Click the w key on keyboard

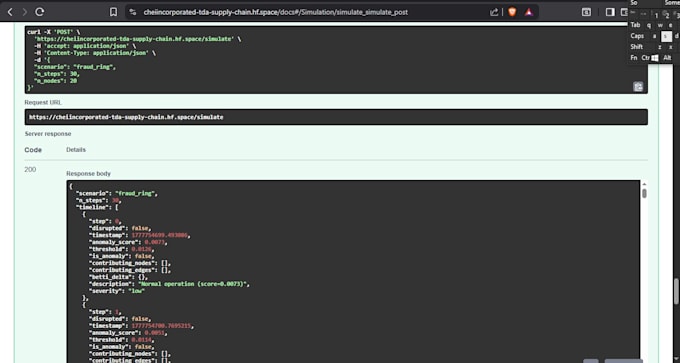pyautogui.click(x=660, y=25)
